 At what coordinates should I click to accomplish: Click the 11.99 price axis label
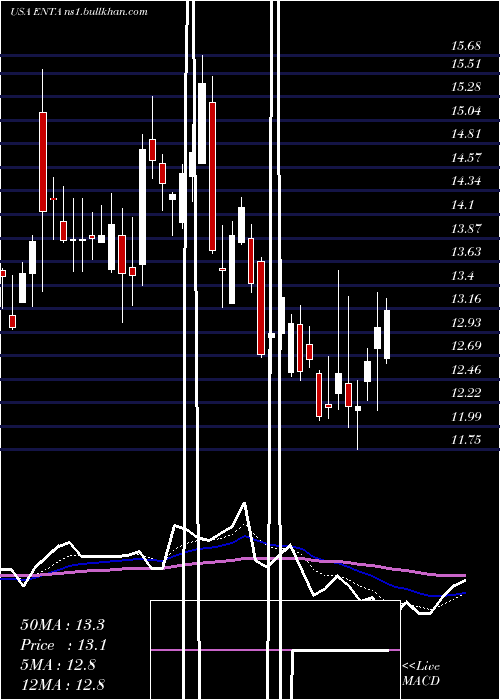pyautogui.click(x=466, y=417)
